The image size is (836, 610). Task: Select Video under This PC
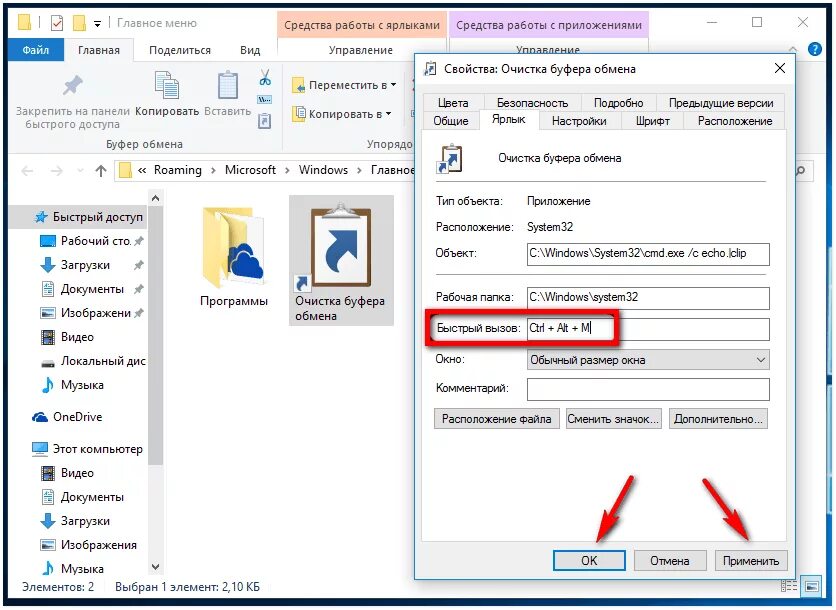click(x=67, y=473)
